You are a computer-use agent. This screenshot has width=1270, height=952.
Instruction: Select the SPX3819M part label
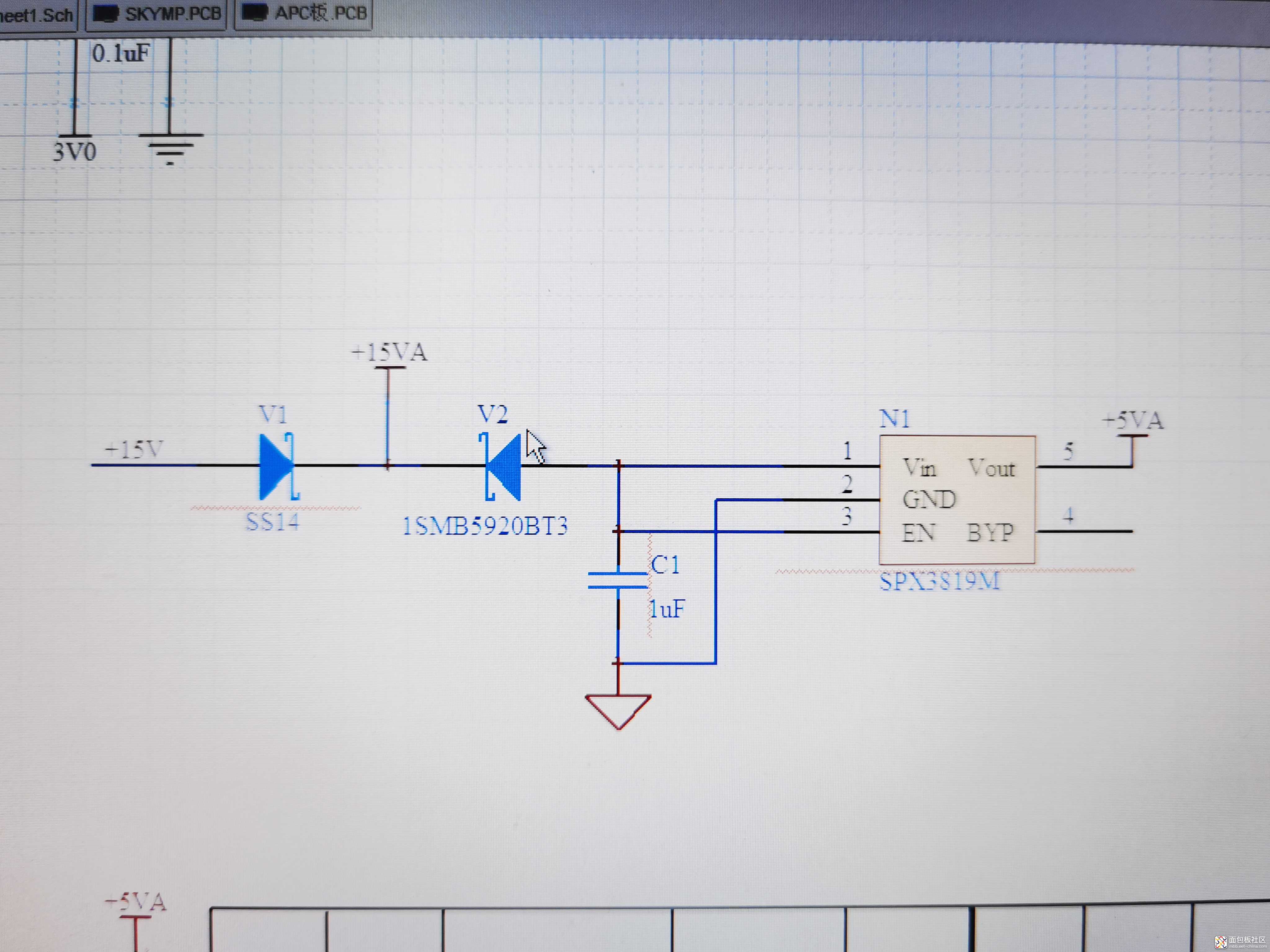[x=939, y=582]
